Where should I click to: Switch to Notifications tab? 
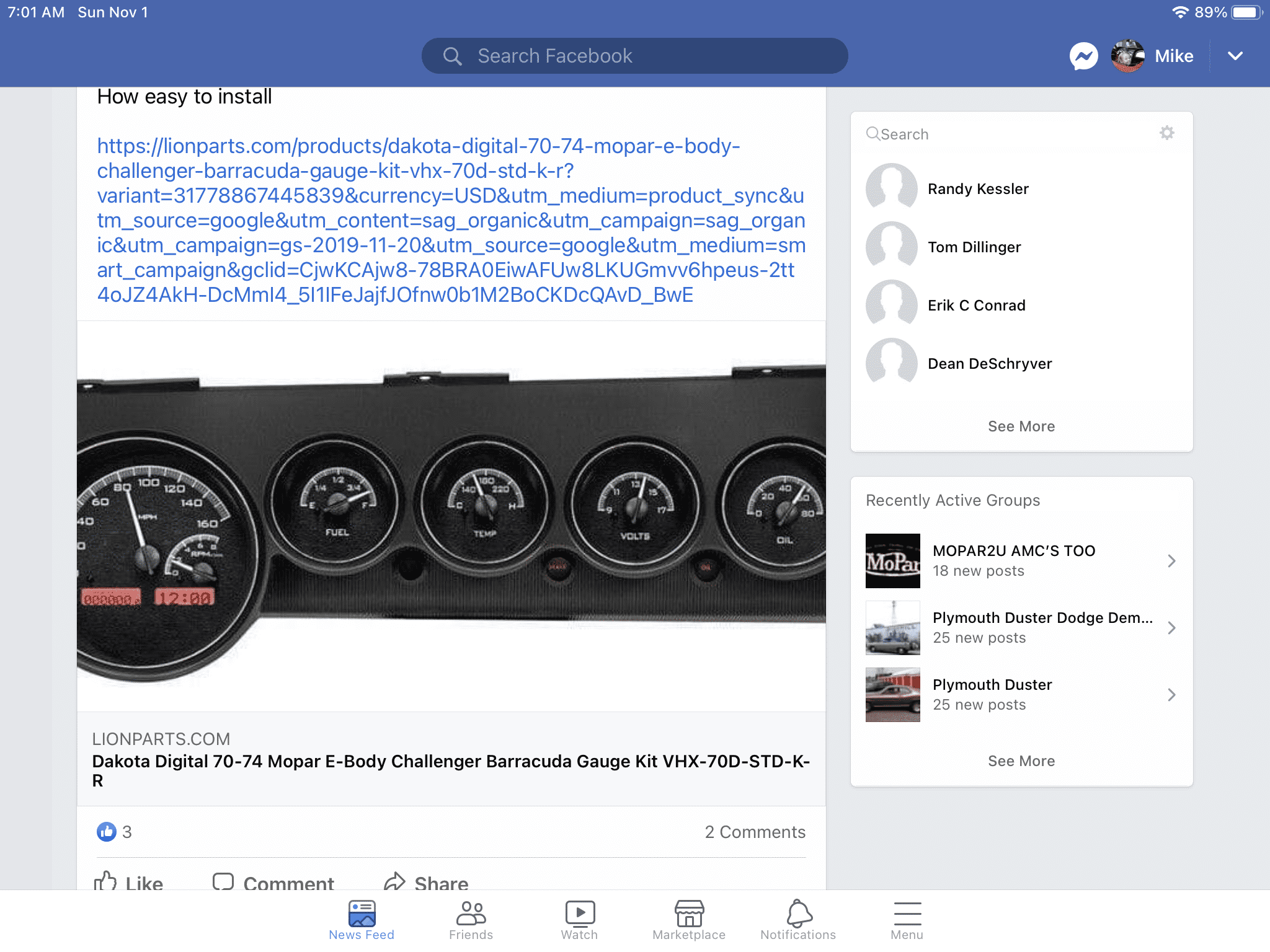pyautogui.click(x=798, y=920)
